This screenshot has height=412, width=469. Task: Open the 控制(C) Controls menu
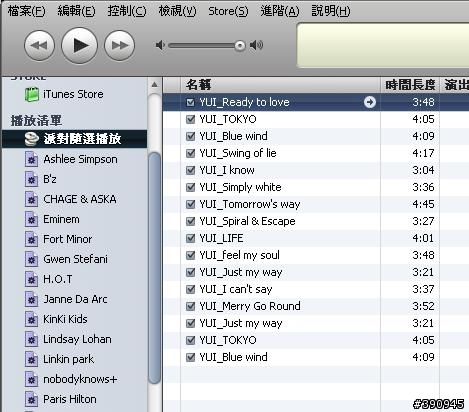(x=127, y=11)
